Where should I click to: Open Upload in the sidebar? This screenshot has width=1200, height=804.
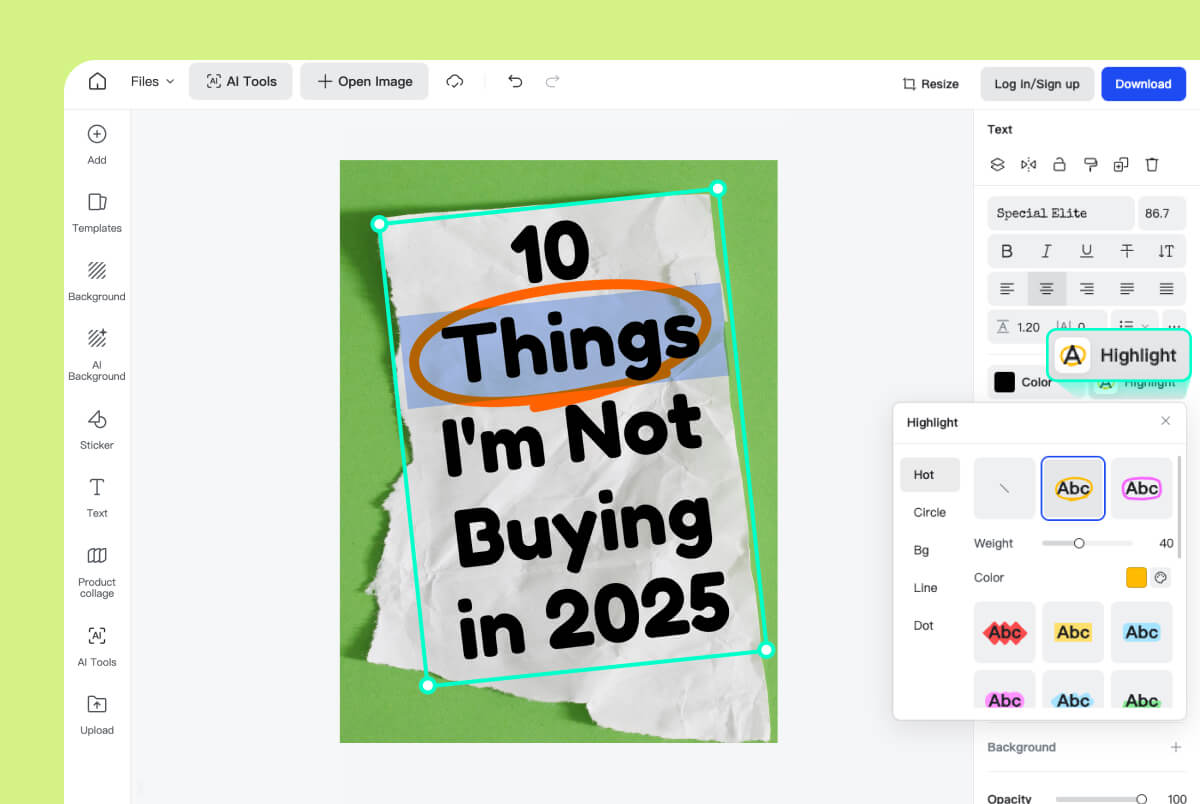click(97, 715)
